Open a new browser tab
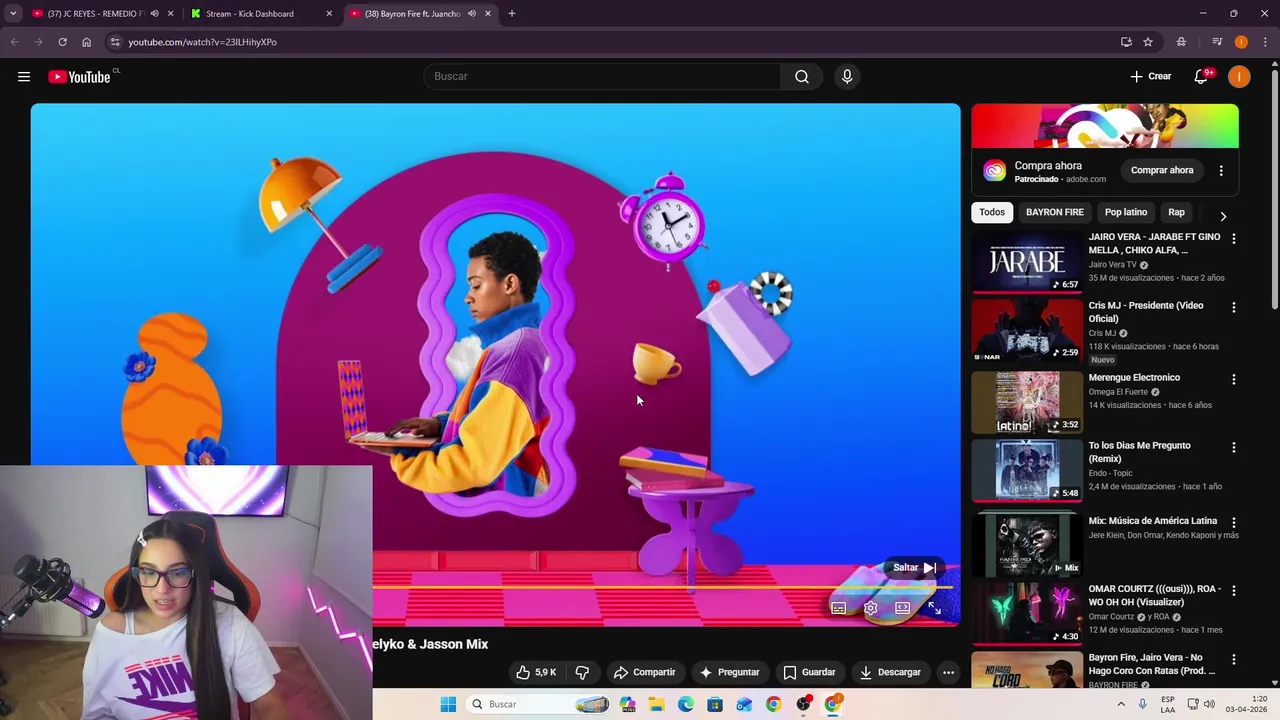 click(x=511, y=14)
